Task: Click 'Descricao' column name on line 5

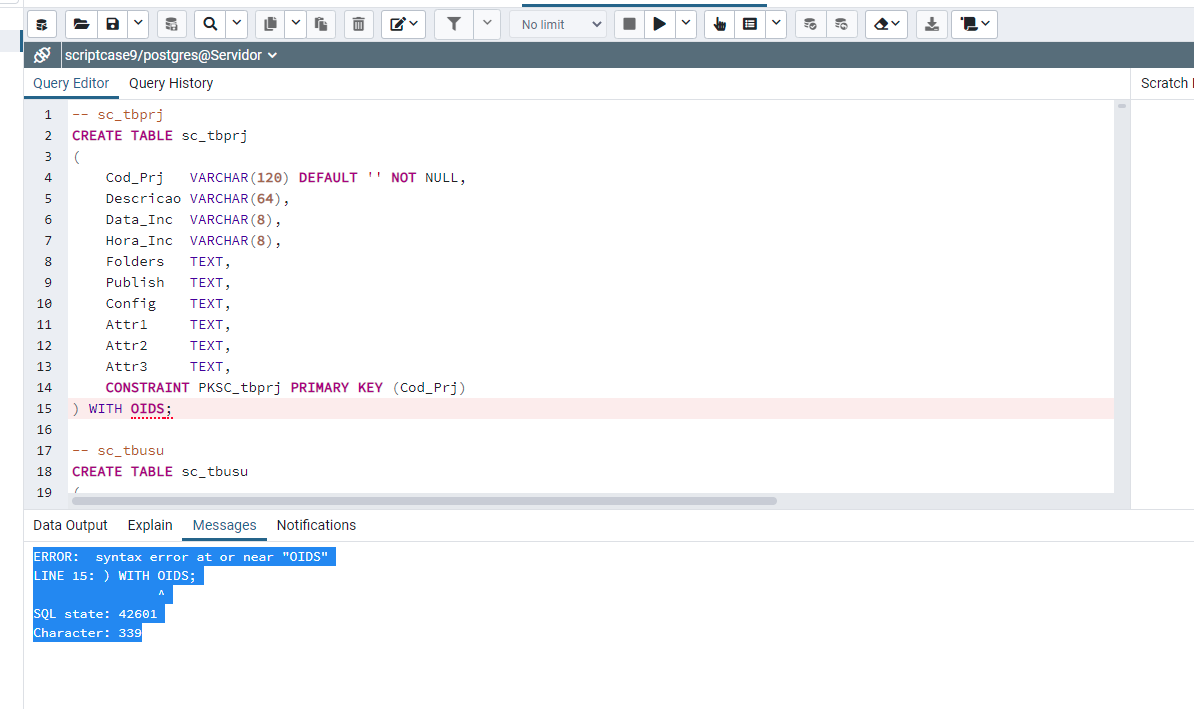Action: (143, 199)
